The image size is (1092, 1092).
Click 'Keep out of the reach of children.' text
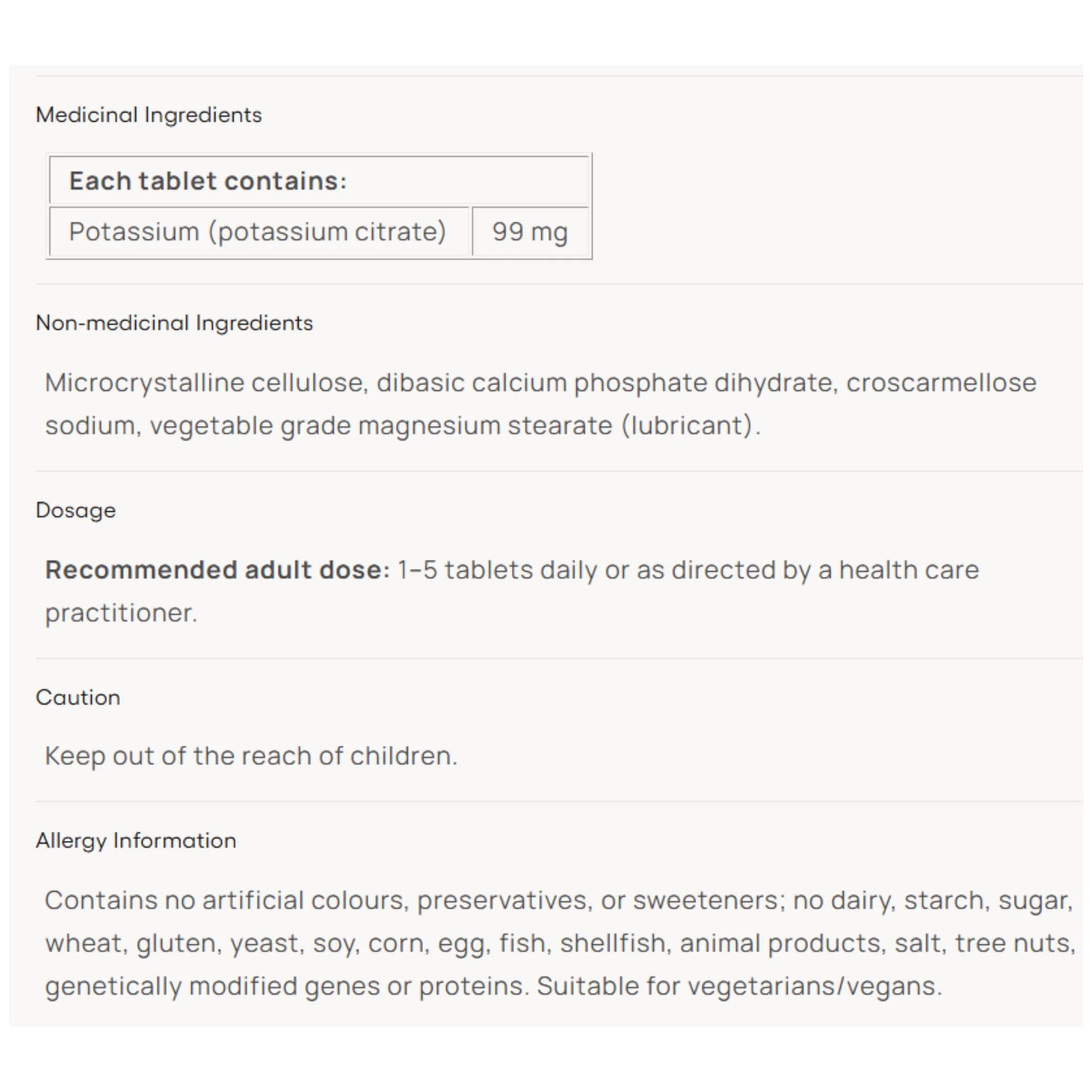coord(251,756)
